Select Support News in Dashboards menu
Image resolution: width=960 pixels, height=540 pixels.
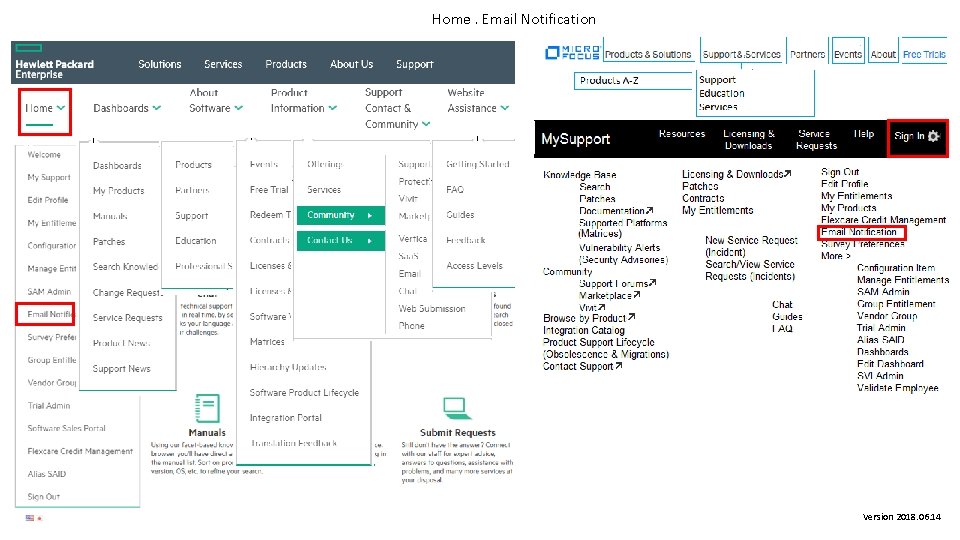pos(121,369)
